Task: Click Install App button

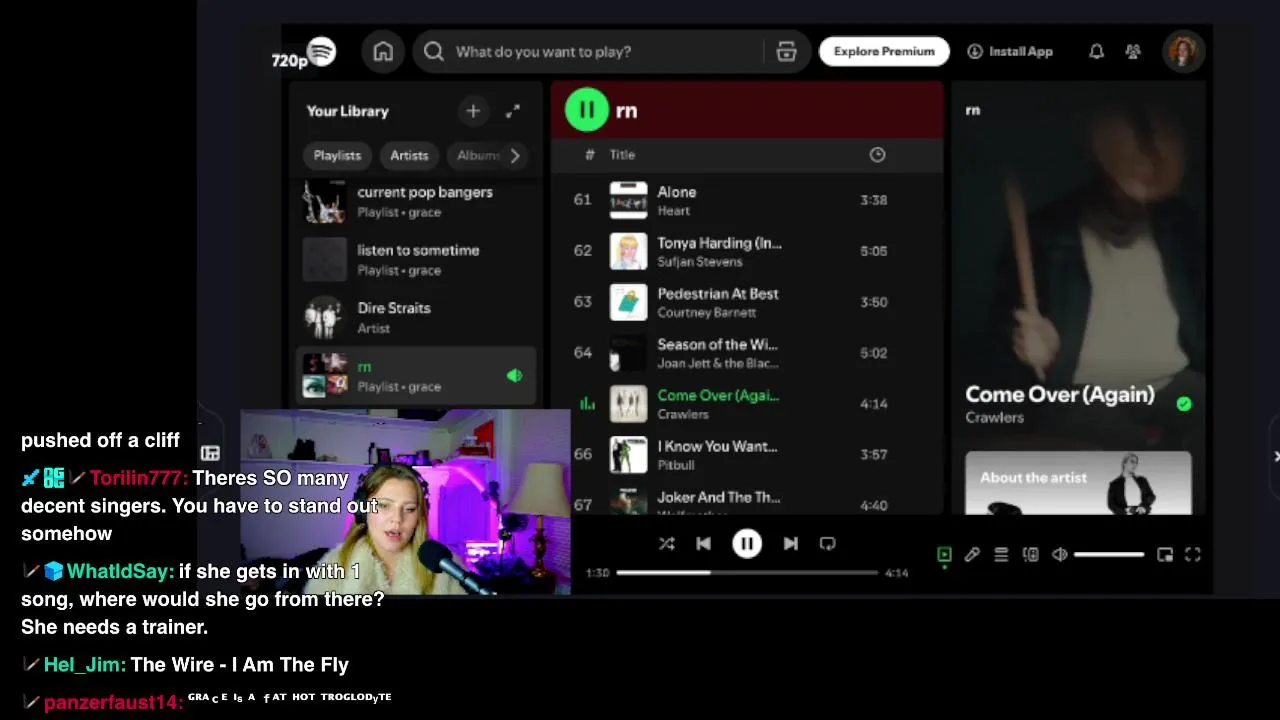Action: pyautogui.click(x=1010, y=52)
